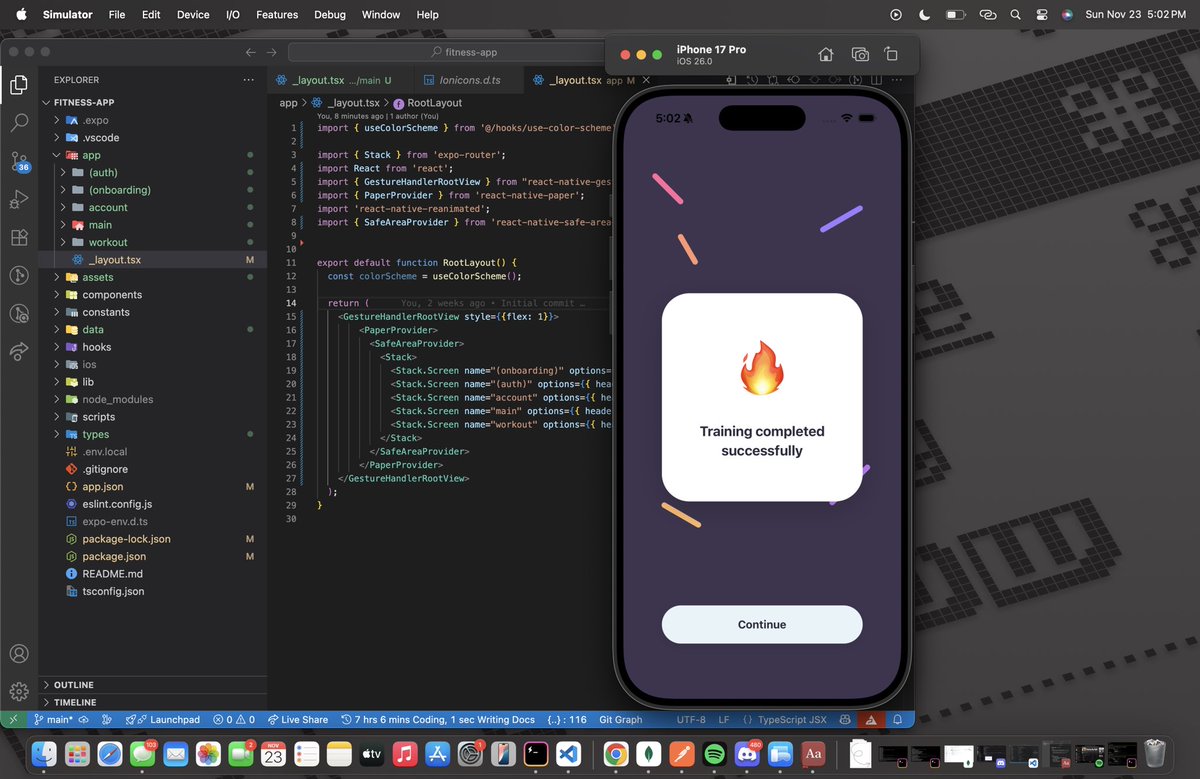The image size is (1200, 779).
Task: Open the Search view in the activity bar
Action: 19,123
